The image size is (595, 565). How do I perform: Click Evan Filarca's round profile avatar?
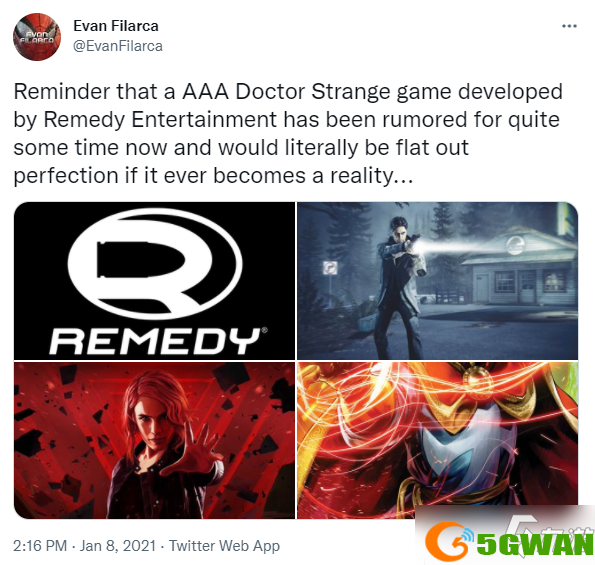point(36,37)
